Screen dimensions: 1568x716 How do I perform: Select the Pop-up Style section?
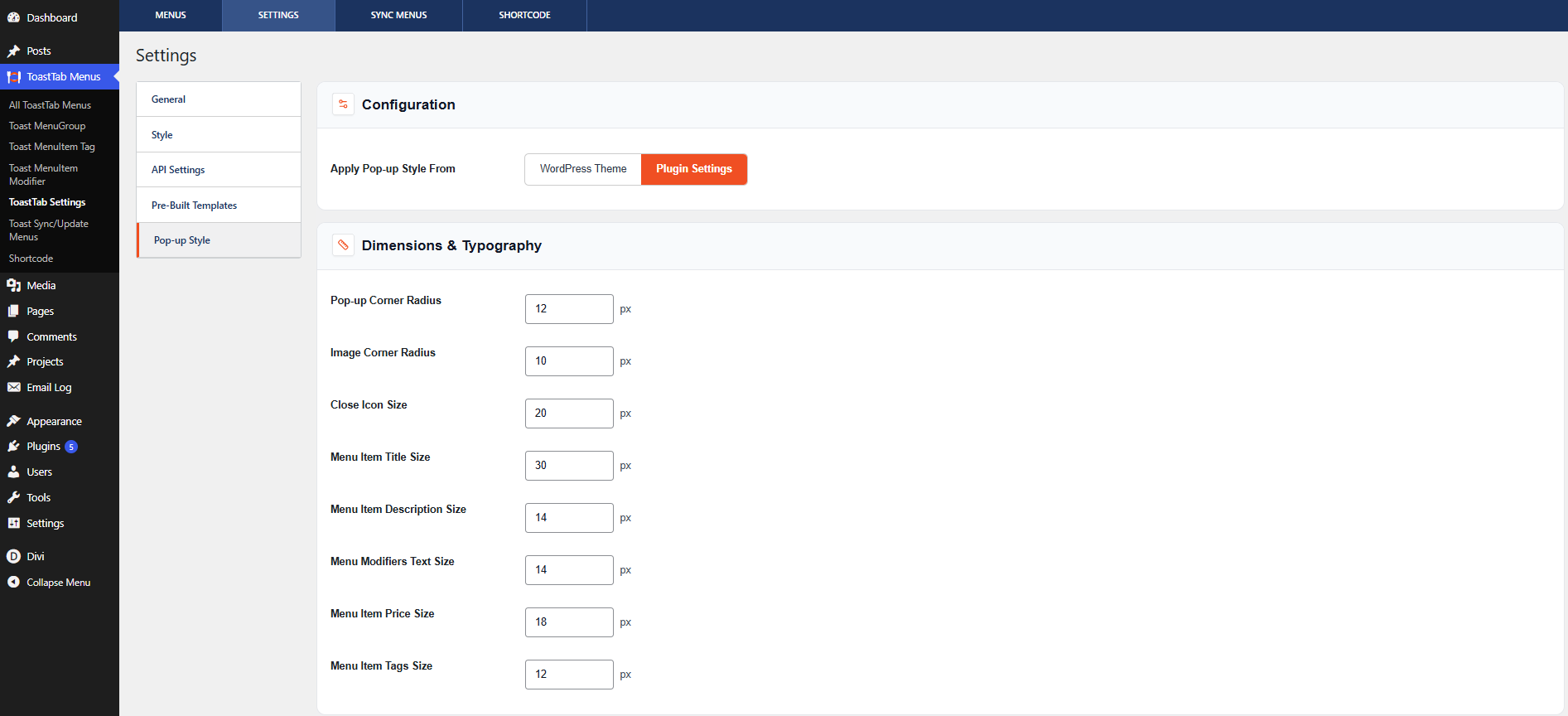[219, 240]
